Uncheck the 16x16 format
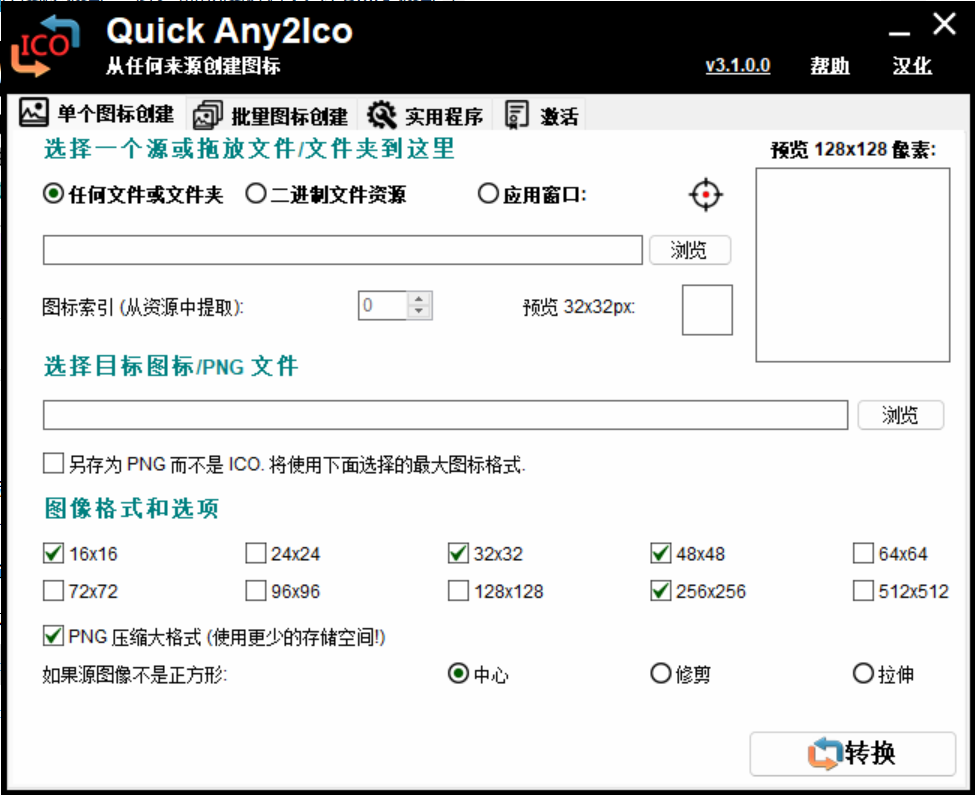 [53, 553]
